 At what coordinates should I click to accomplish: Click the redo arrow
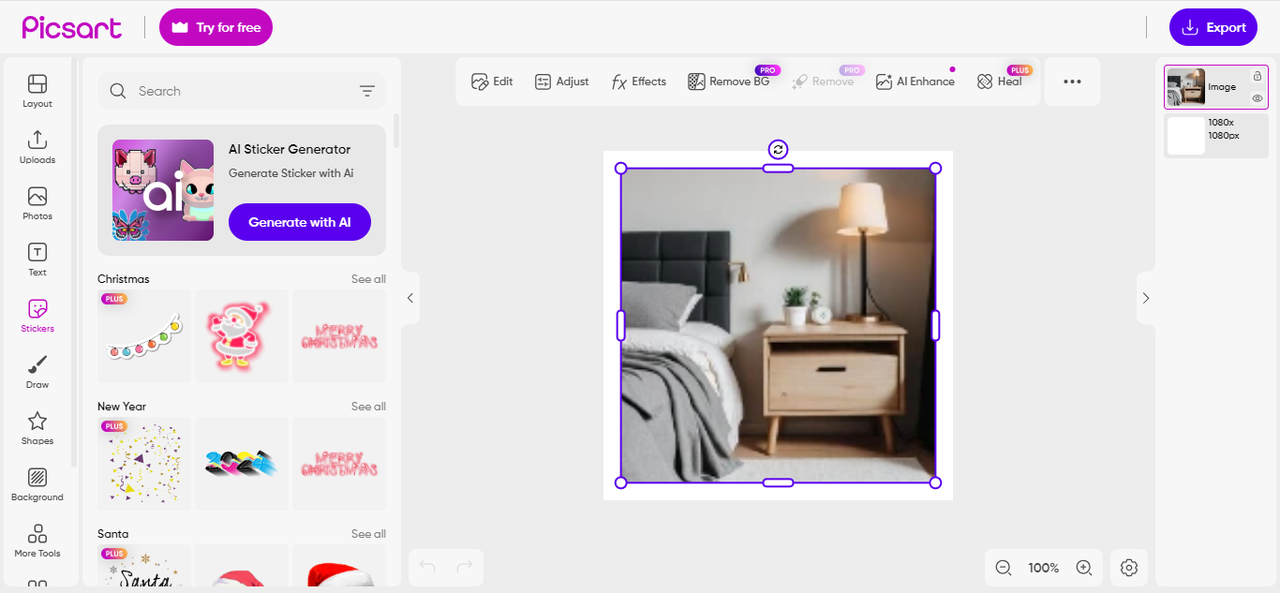click(464, 567)
